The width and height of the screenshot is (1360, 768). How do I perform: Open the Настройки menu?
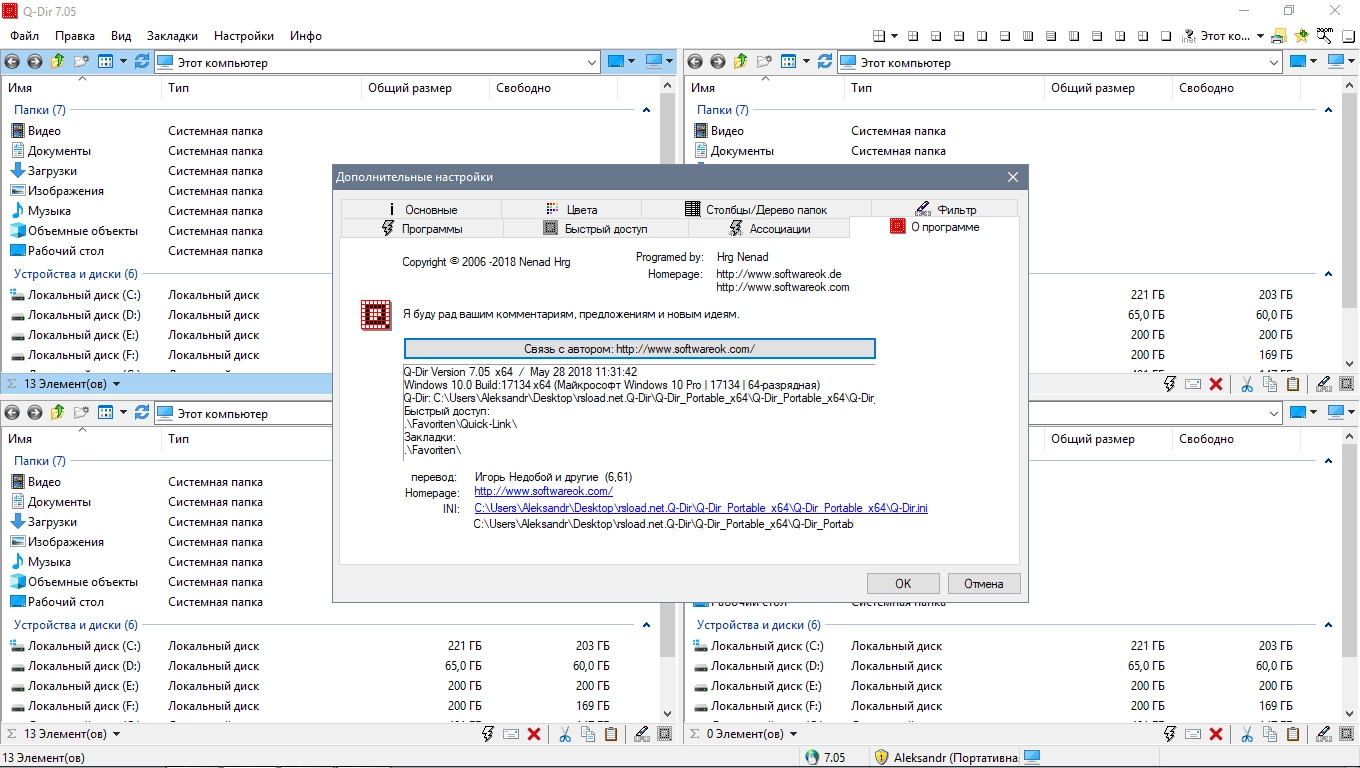point(244,36)
